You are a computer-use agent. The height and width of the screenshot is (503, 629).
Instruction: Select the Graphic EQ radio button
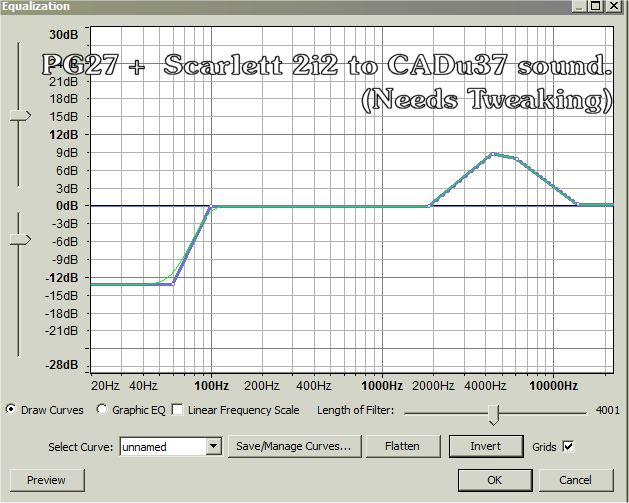coord(102,410)
